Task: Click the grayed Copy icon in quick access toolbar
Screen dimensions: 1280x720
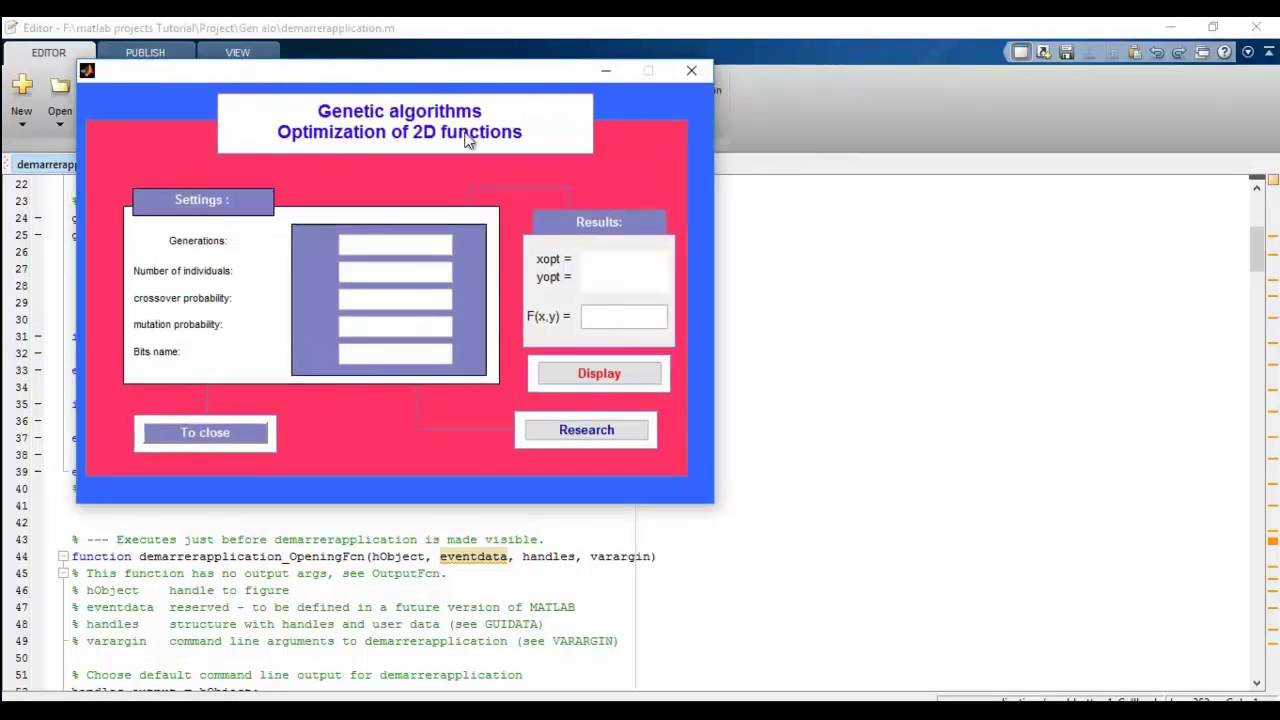Action: 1112,52
